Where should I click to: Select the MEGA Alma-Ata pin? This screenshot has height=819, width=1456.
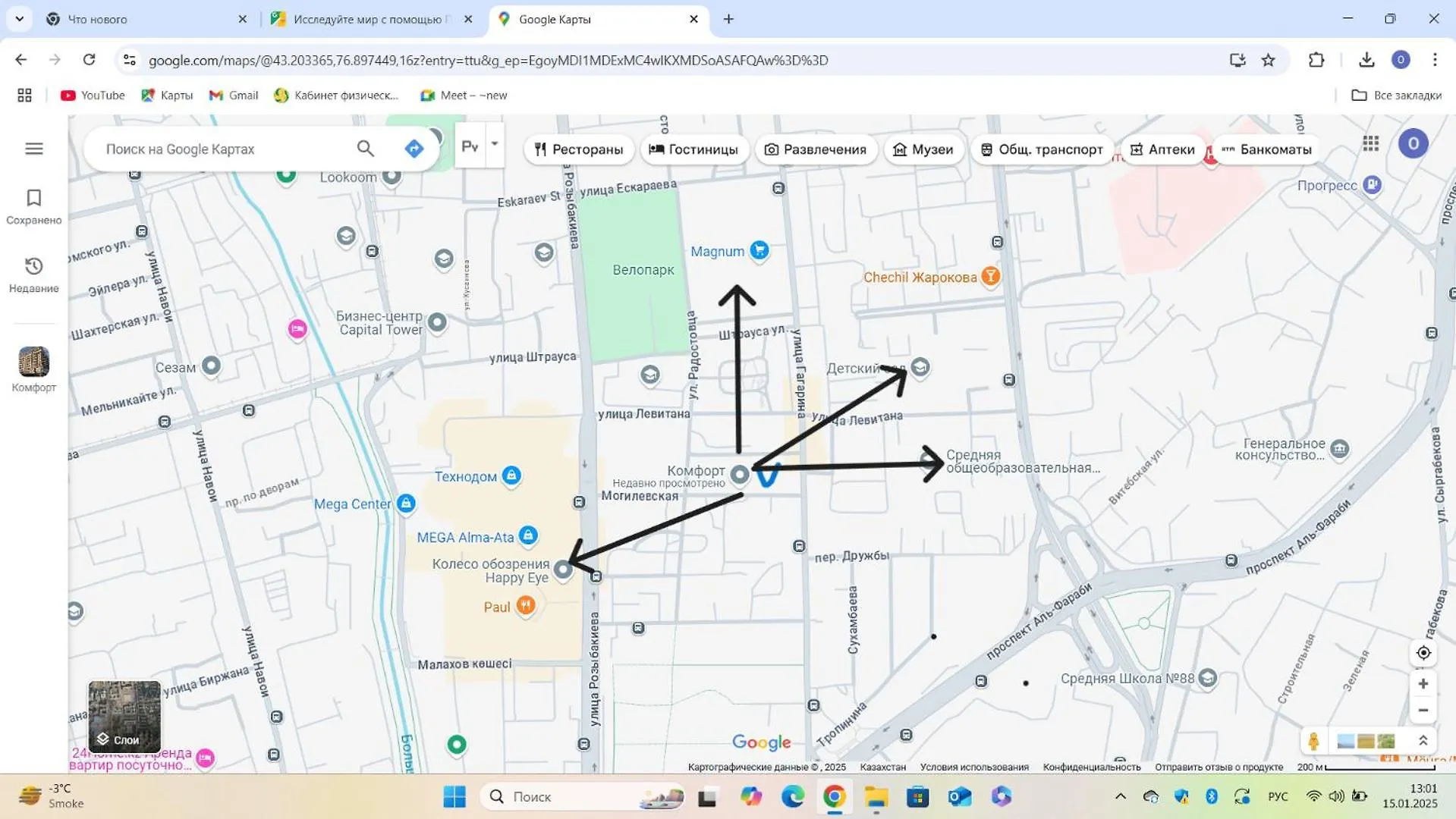pos(529,536)
